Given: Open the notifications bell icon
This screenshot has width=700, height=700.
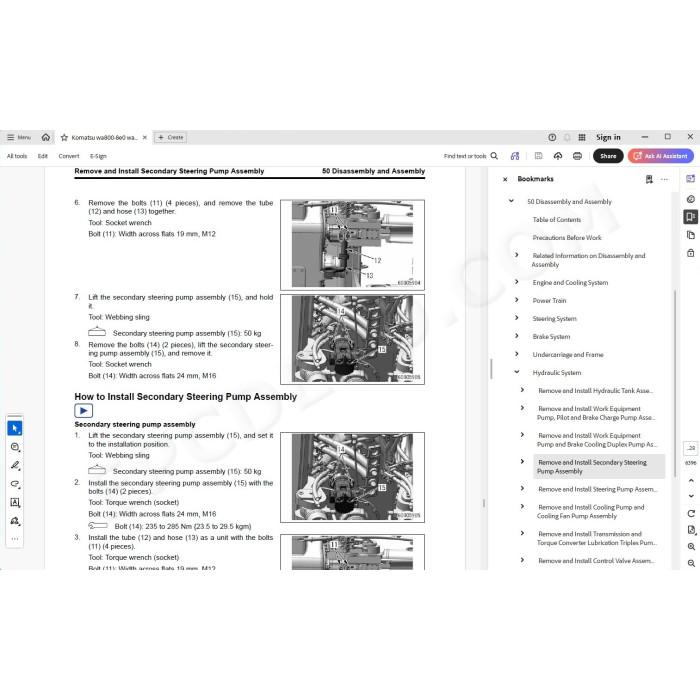Looking at the screenshot, I should pos(567,138).
